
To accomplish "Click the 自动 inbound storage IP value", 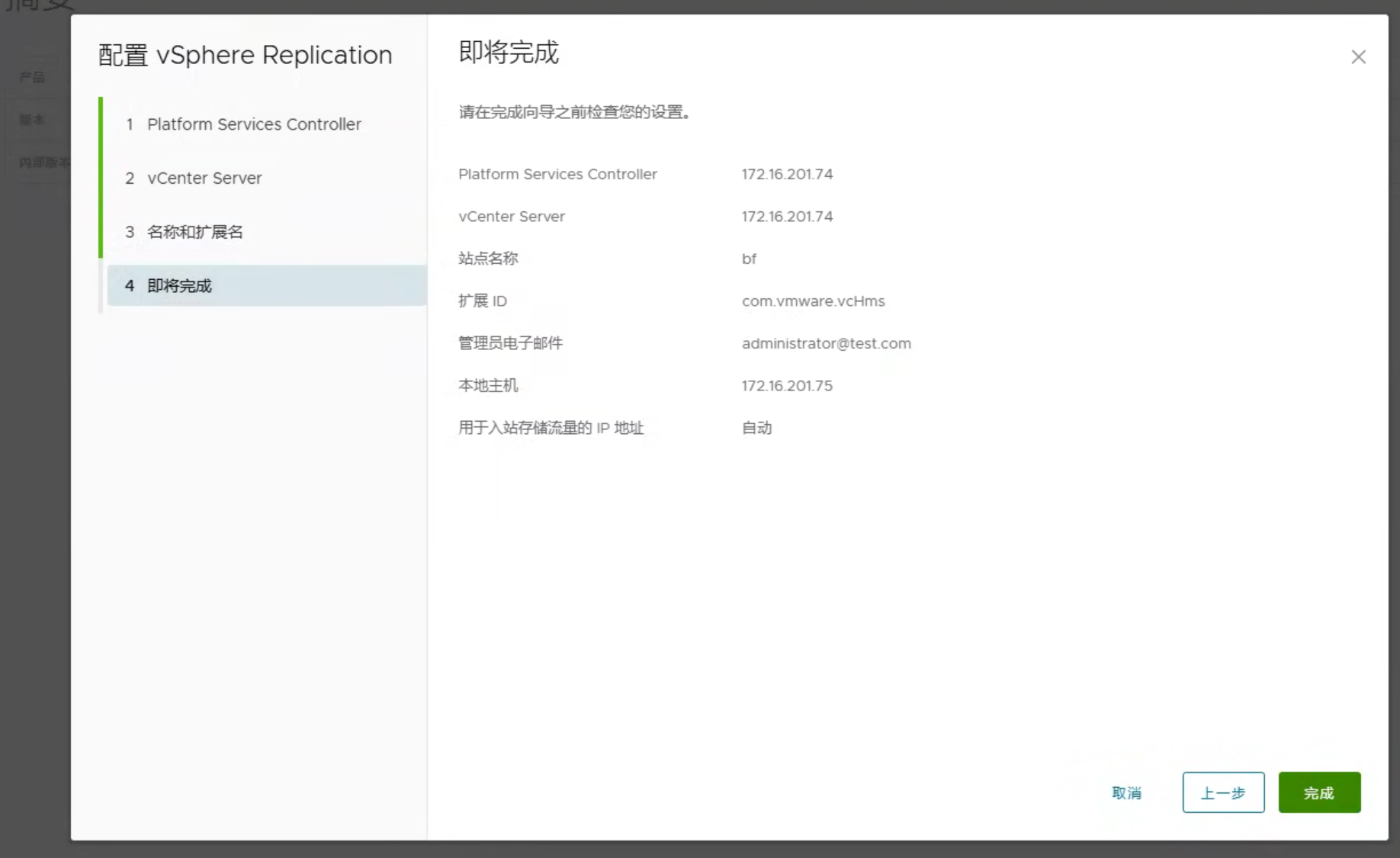I will point(756,429).
